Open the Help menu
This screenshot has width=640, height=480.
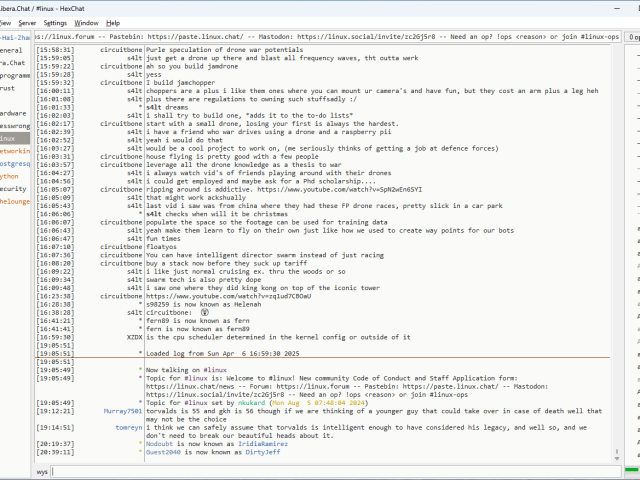113,22
